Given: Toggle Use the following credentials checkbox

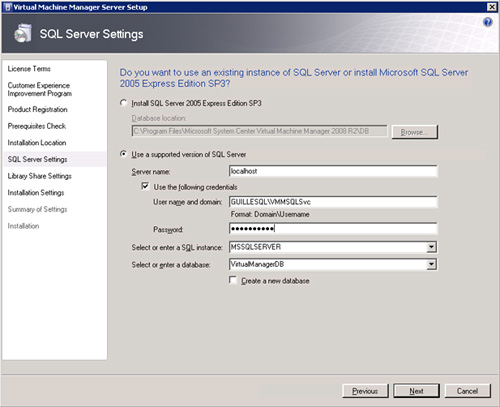Looking at the screenshot, I should 145,186.
